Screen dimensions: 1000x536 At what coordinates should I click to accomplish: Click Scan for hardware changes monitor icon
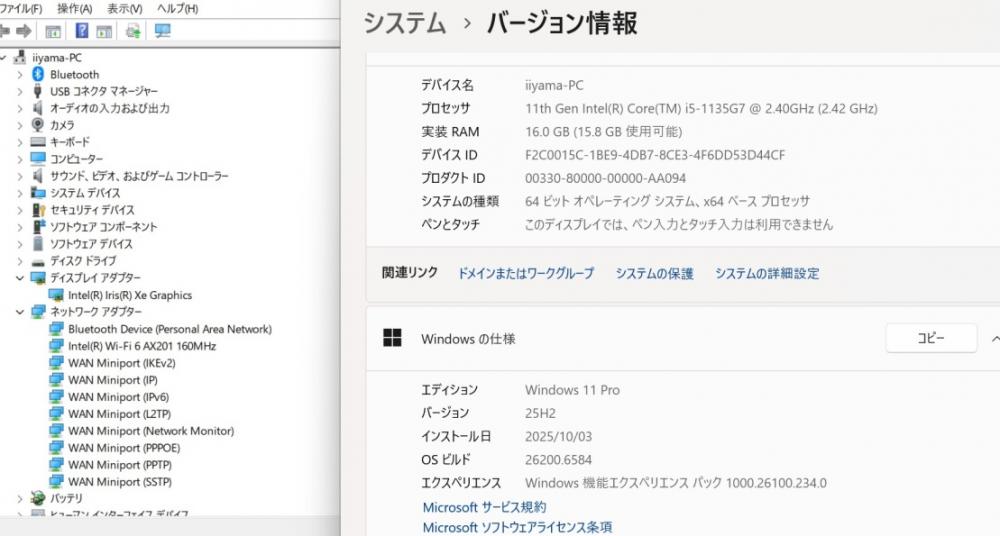click(162, 31)
